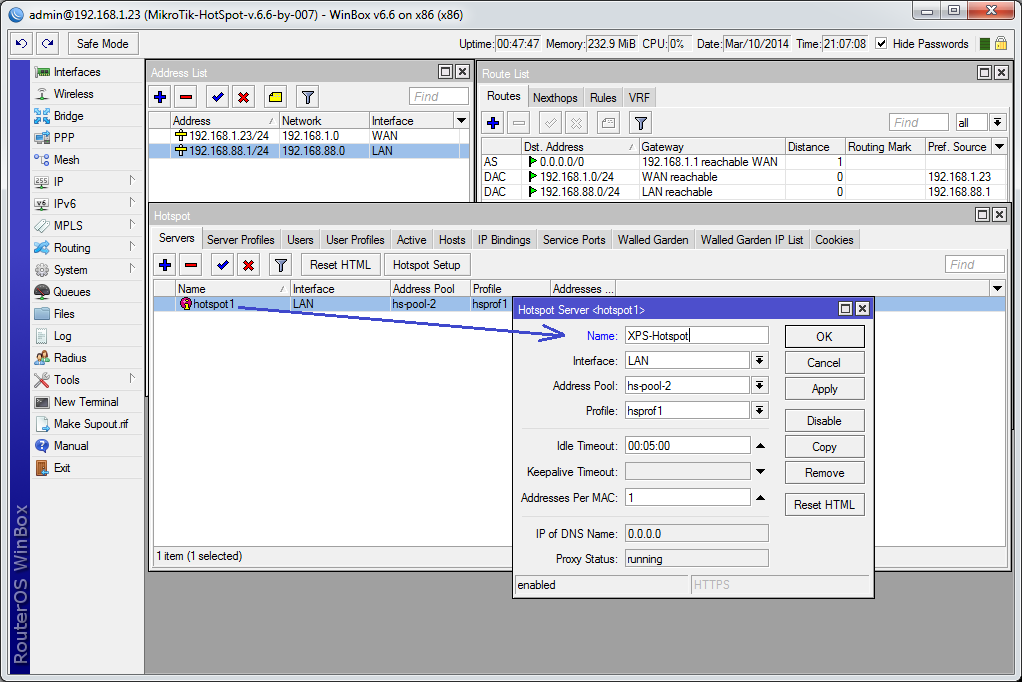Expand the Tools submenu
1022x682 pixels.
[132, 378]
